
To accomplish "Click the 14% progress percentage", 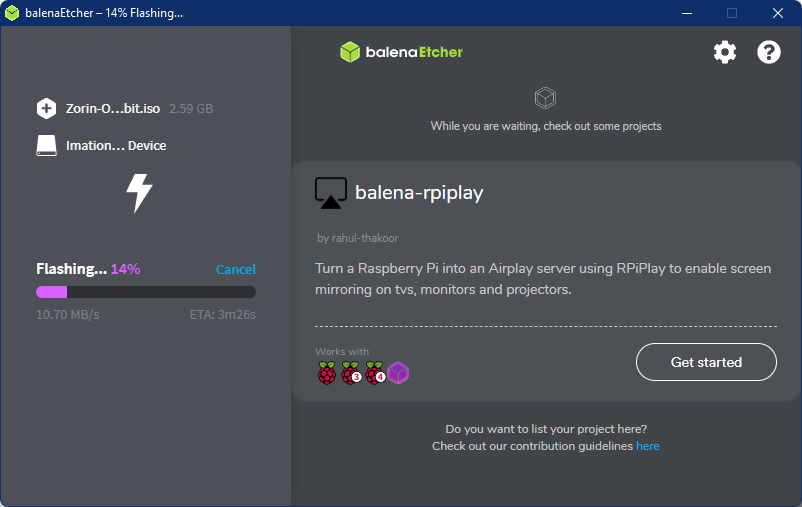I will 125,269.
